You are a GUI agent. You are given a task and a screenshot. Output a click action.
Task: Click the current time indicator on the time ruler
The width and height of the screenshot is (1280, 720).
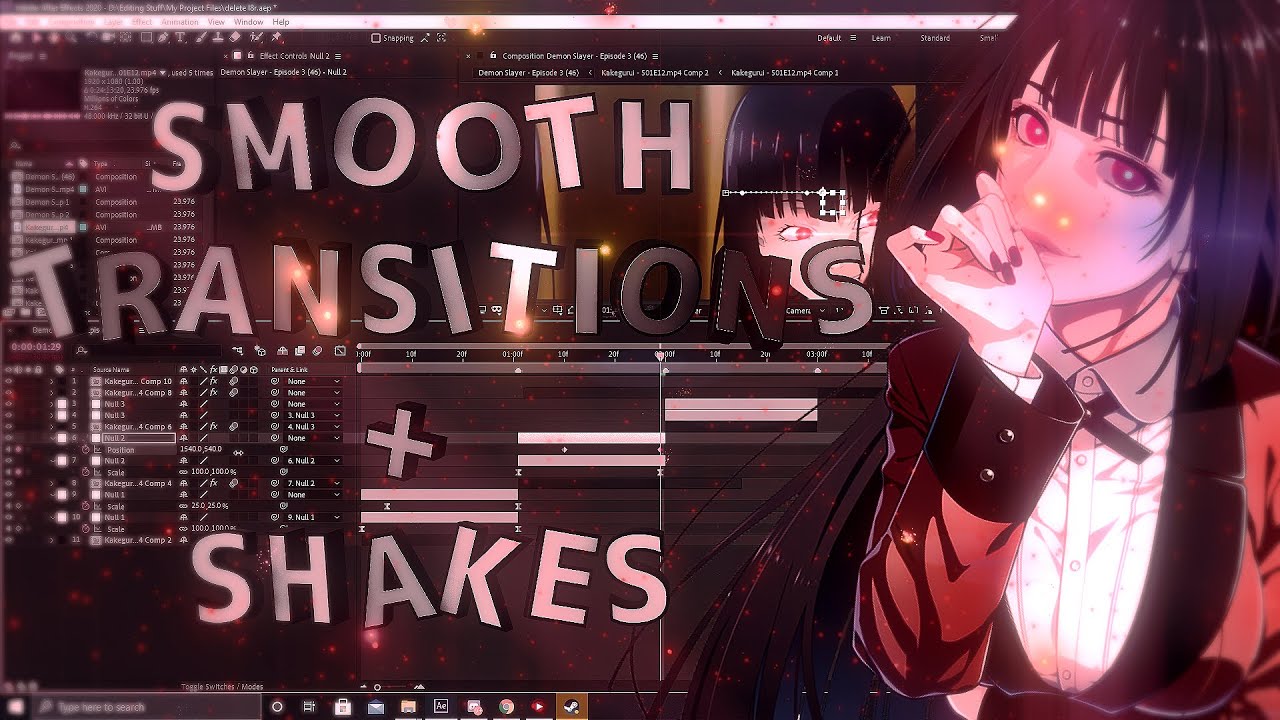pos(661,354)
